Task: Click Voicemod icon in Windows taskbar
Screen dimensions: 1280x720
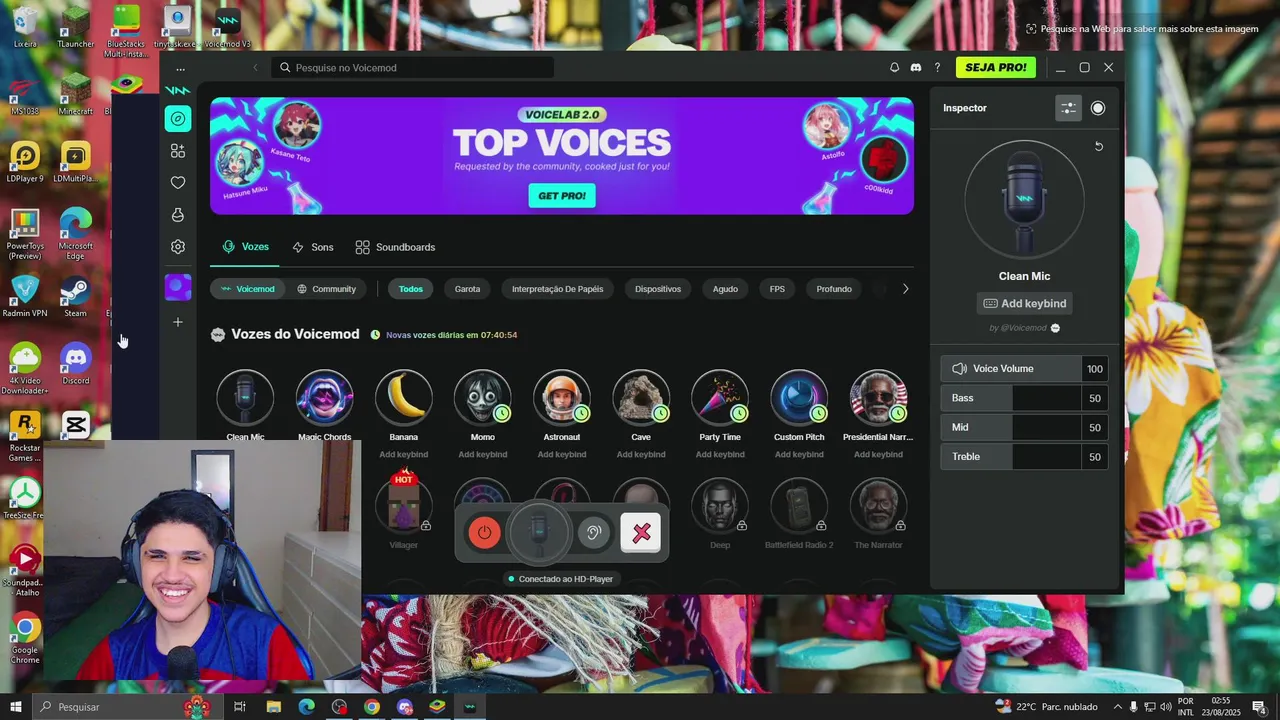Action: click(x=469, y=707)
